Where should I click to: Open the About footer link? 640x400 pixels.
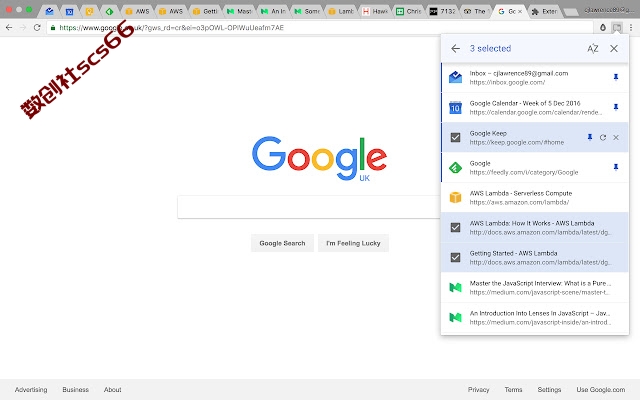[x=112, y=390]
